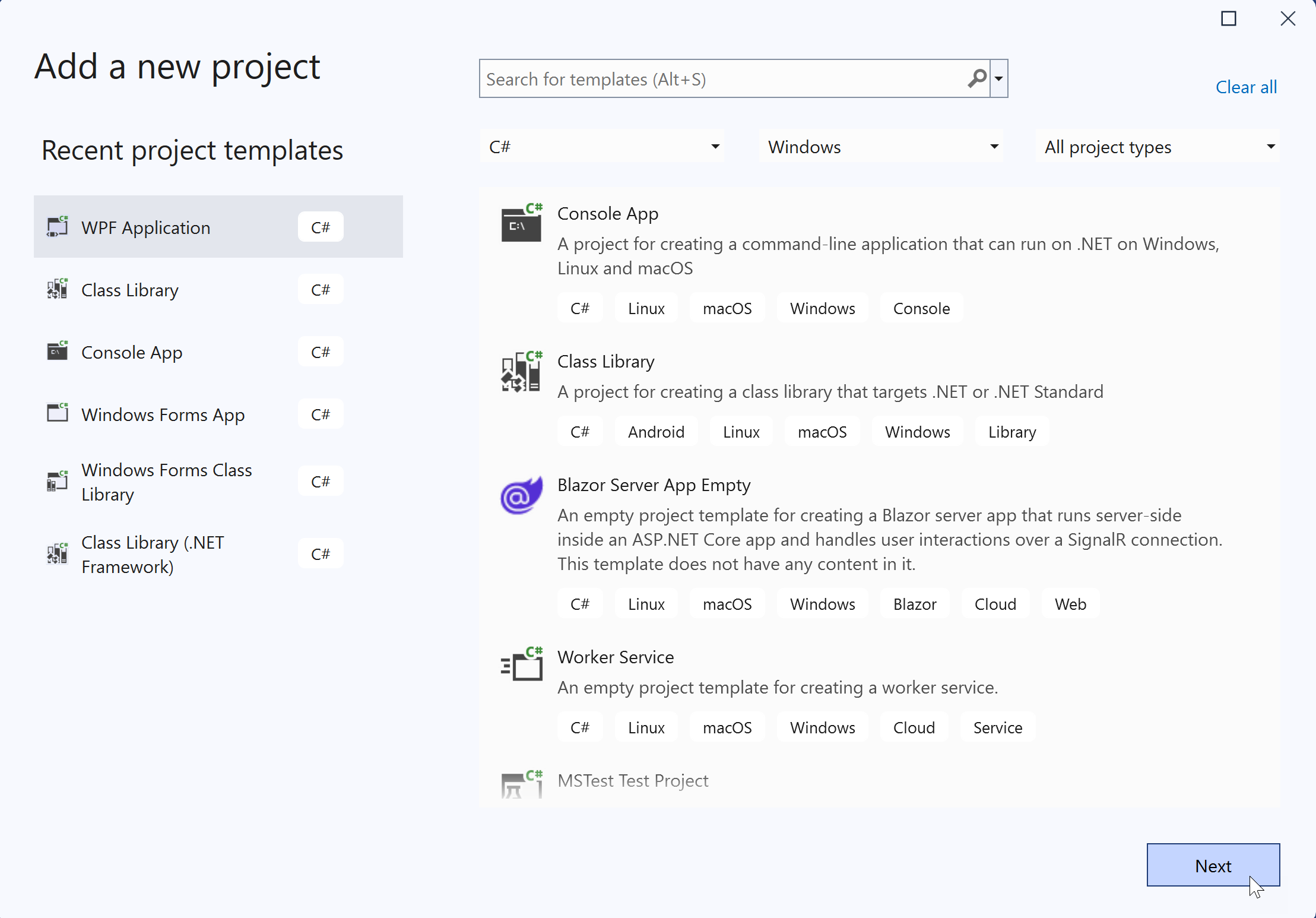Click the Clear all link
The height and width of the screenshot is (918, 1316).
pyautogui.click(x=1246, y=87)
